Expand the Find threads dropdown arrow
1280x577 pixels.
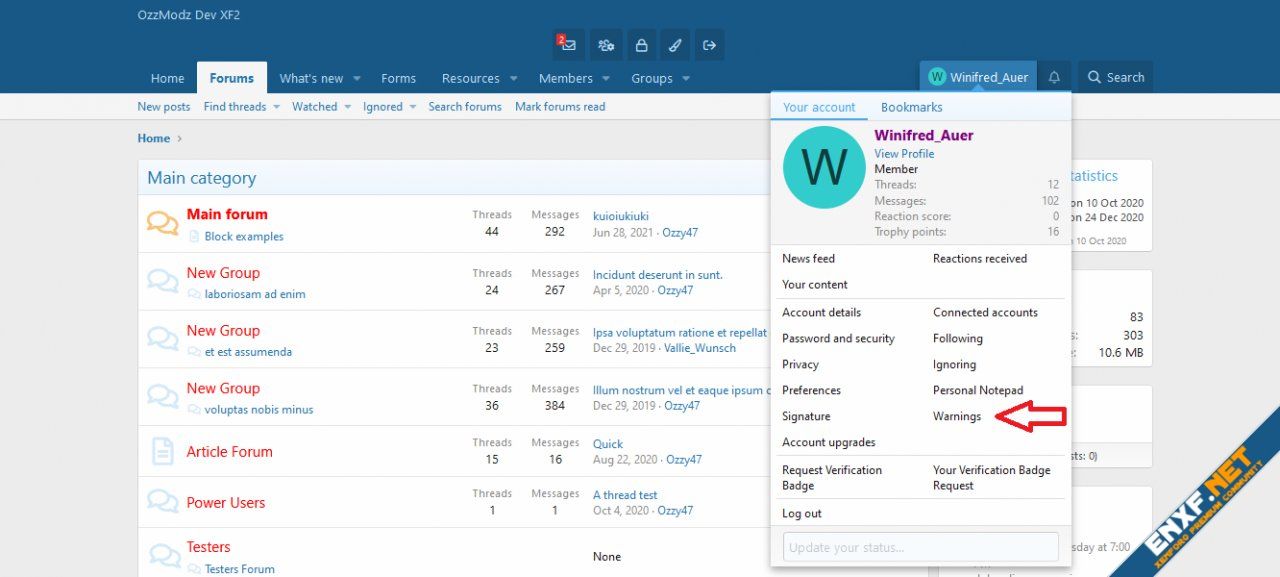[276, 107]
